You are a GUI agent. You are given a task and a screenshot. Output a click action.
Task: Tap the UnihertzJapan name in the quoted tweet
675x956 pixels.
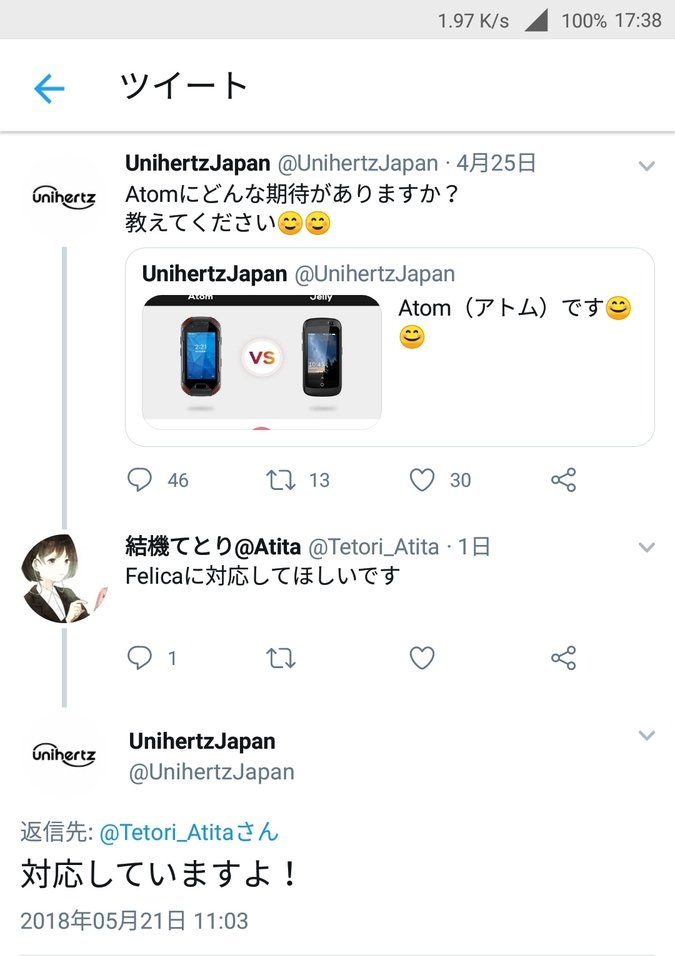(x=214, y=274)
